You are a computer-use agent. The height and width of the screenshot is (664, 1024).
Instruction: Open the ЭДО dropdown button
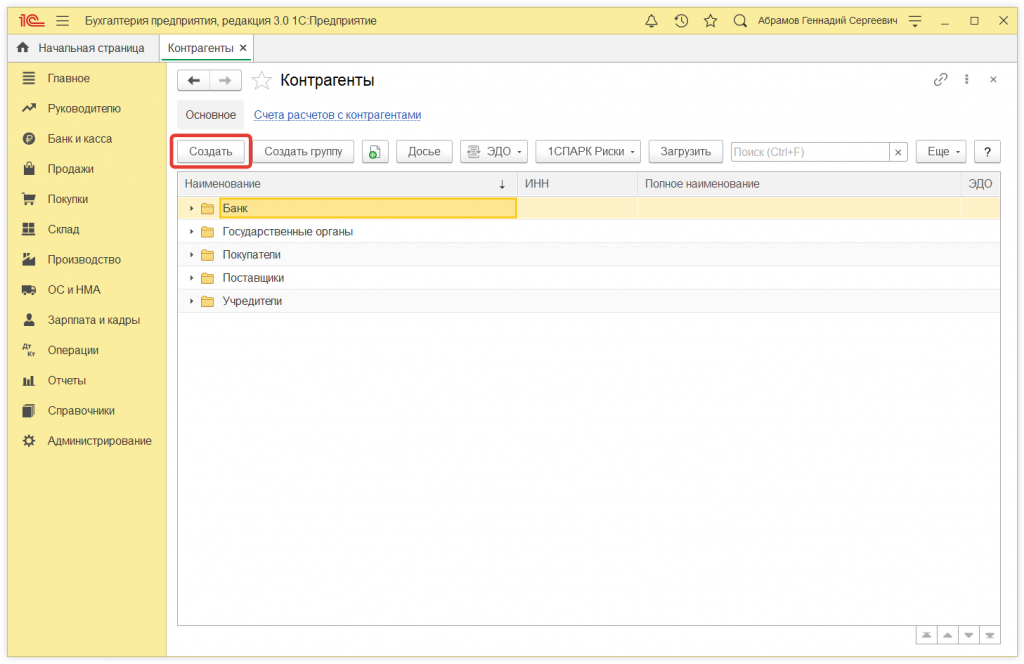point(493,152)
